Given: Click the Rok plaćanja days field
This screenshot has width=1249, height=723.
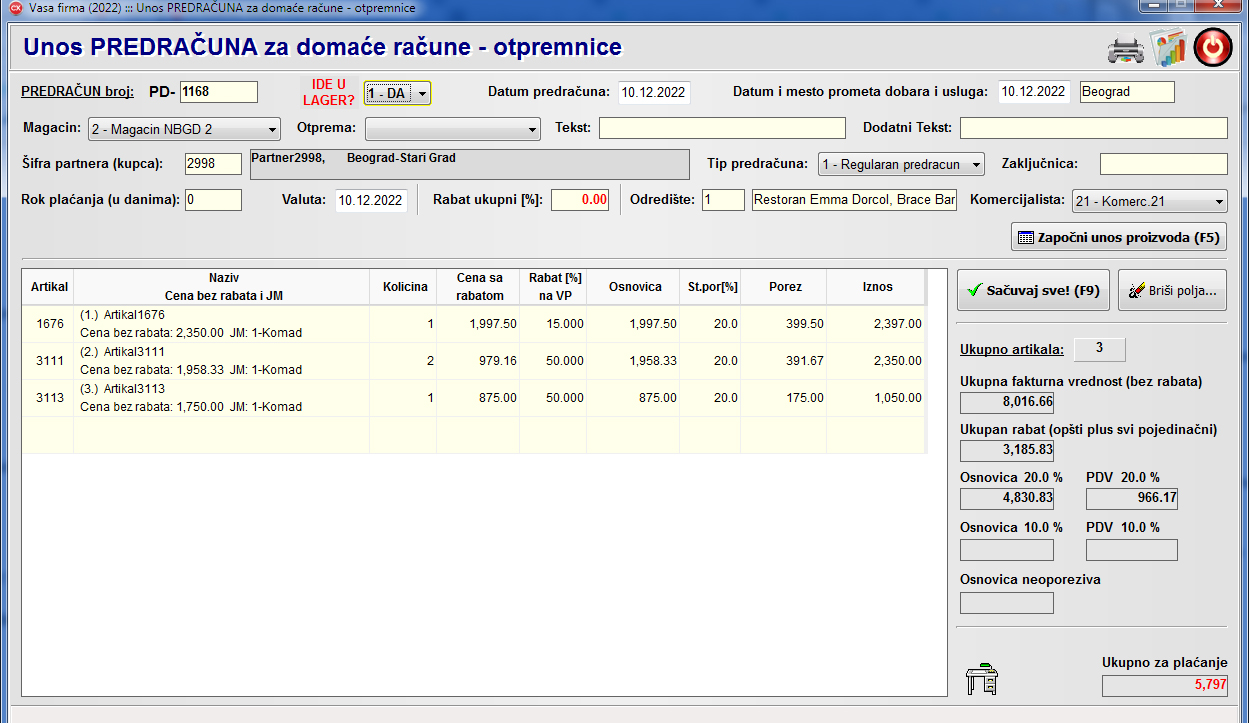Looking at the screenshot, I should [x=213, y=200].
